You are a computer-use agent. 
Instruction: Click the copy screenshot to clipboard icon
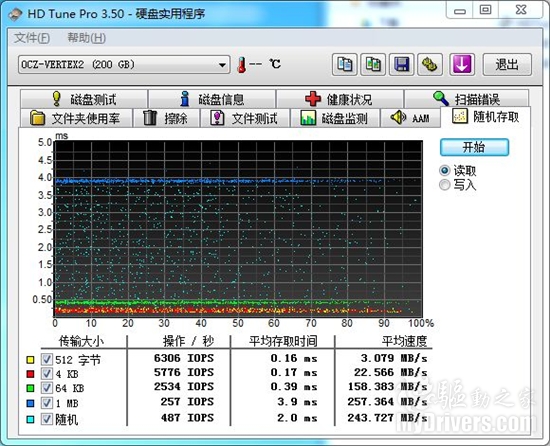pyautogui.click(x=373, y=65)
